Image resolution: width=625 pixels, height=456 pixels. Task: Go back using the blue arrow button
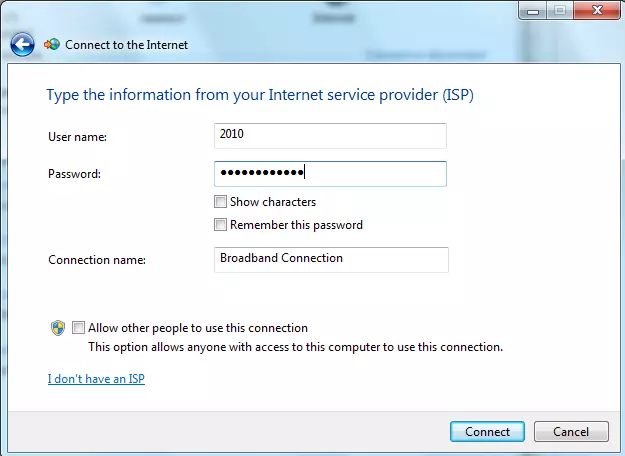[22, 45]
